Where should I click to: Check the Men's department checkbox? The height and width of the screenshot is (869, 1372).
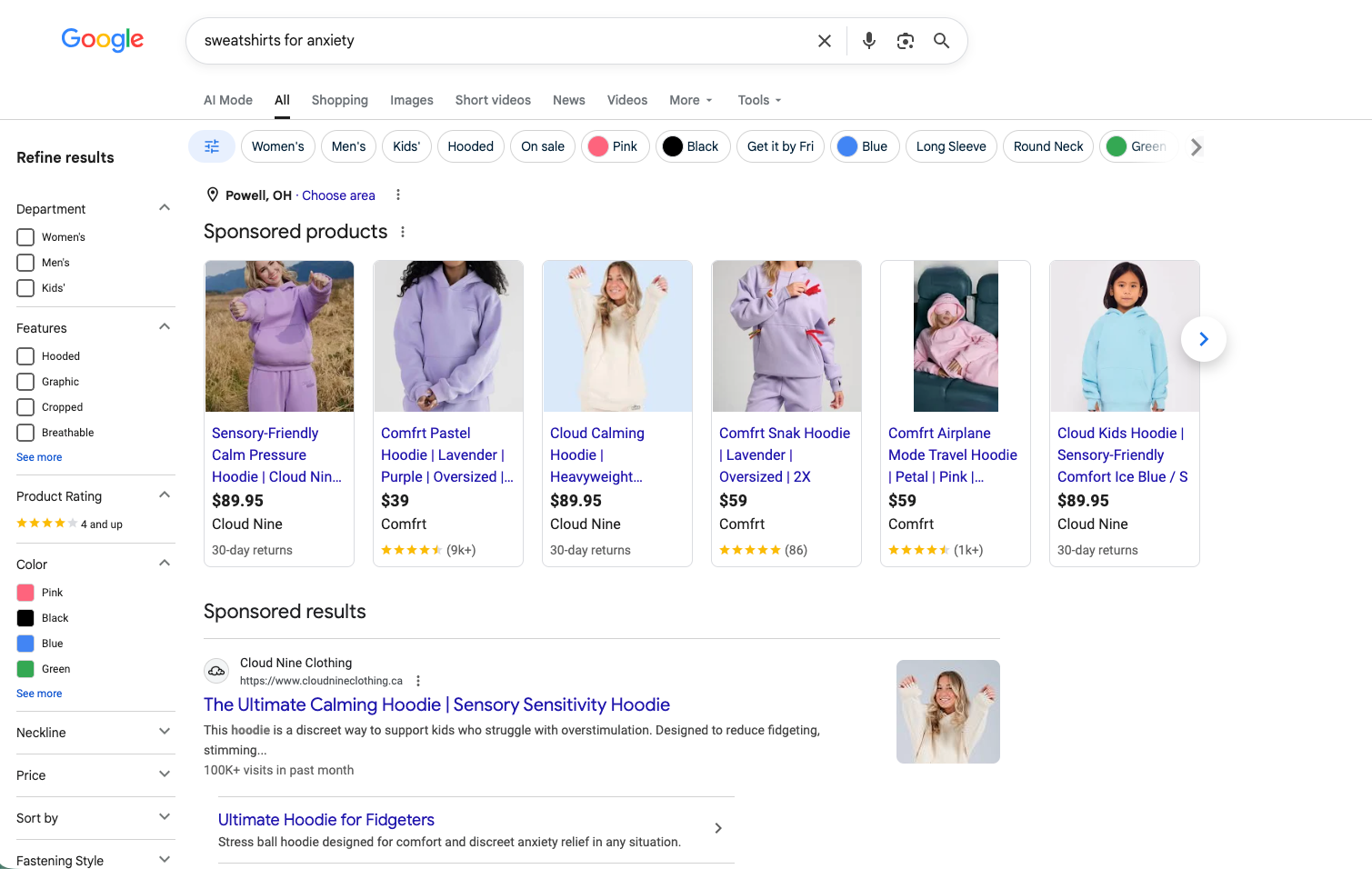point(25,263)
